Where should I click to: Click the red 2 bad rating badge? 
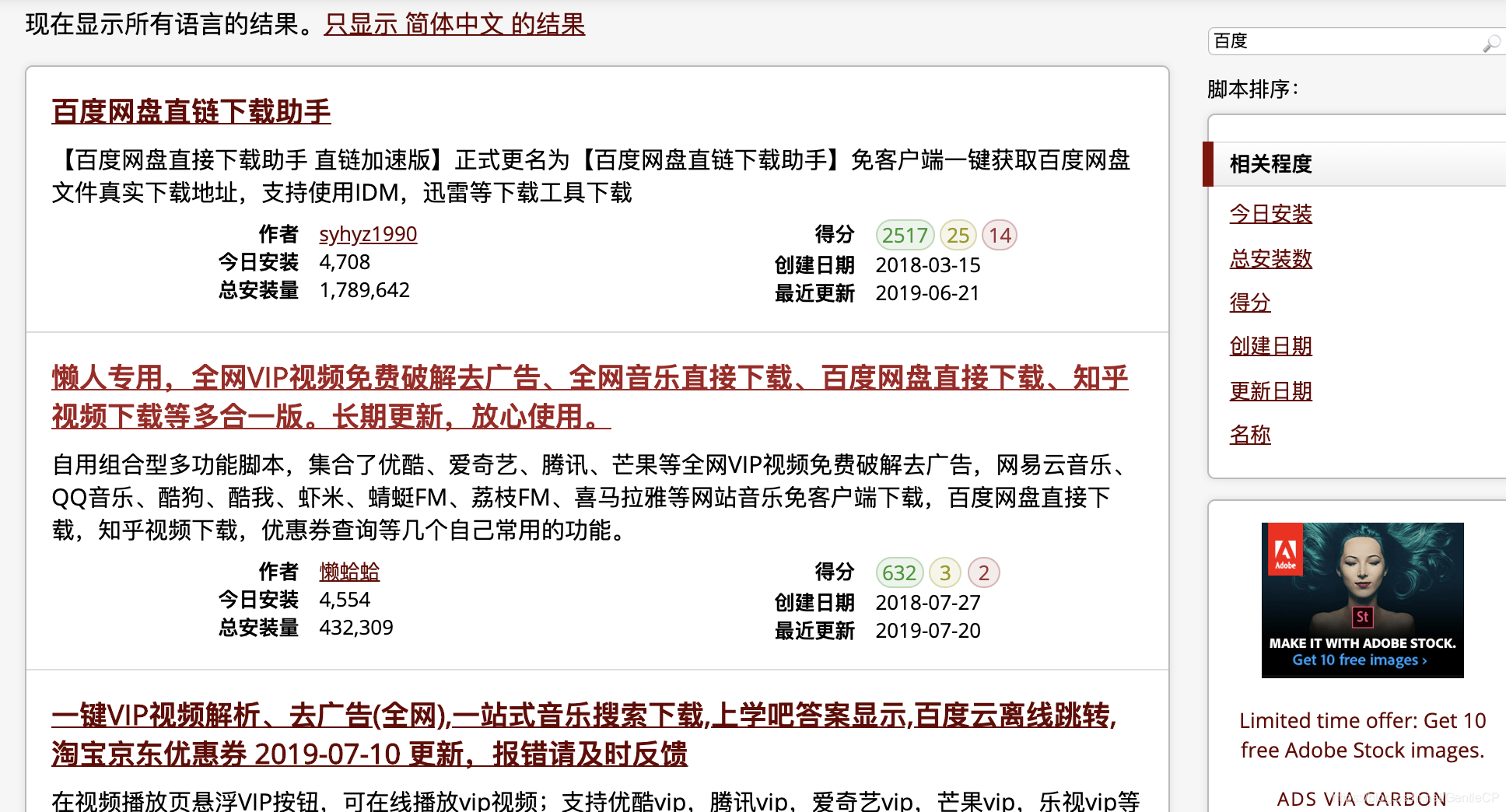(984, 572)
